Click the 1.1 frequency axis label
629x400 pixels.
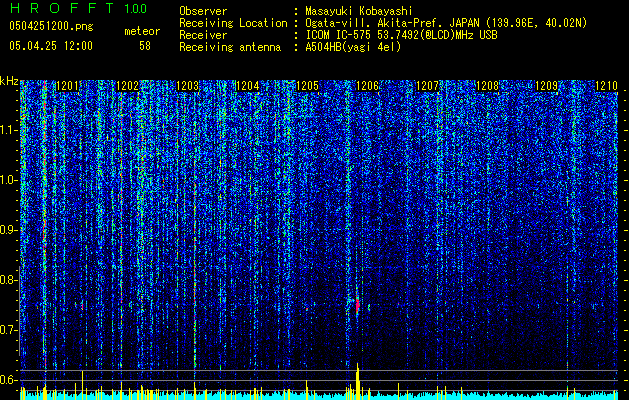[8, 130]
